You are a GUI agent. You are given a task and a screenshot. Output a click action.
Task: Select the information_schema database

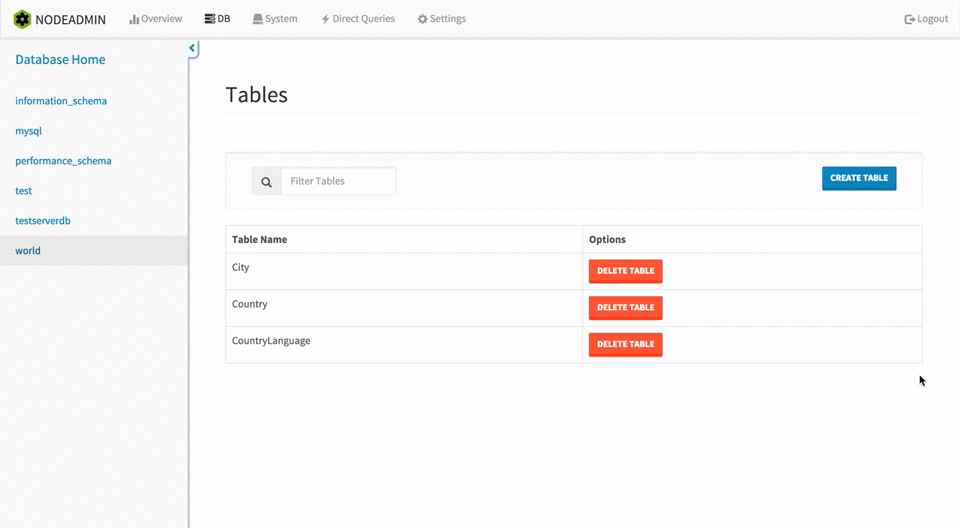pyautogui.click(x=61, y=101)
